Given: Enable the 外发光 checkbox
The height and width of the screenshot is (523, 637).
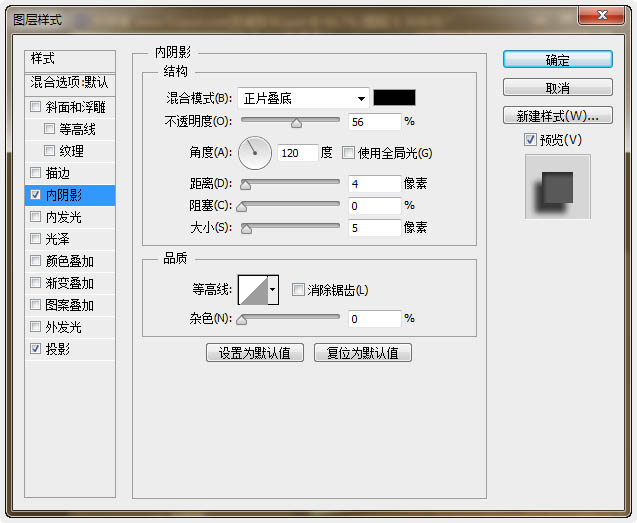Looking at the screenshot, I should click(36, 326).
